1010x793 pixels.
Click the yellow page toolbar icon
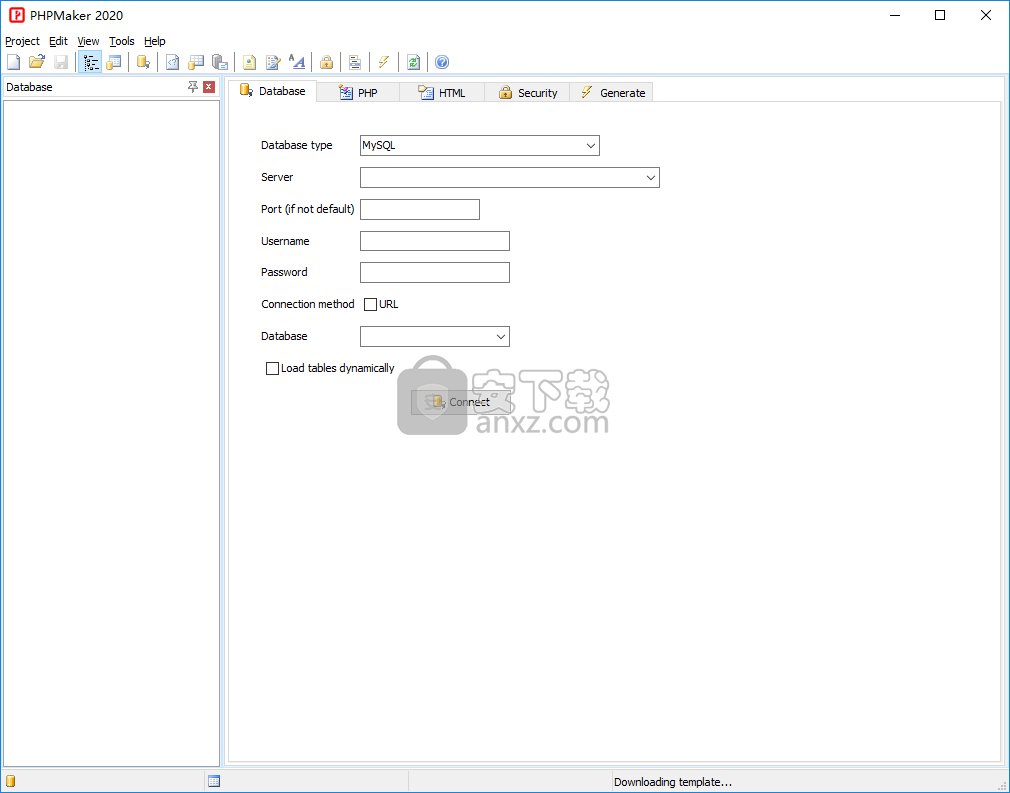click(x=249, y=62)
